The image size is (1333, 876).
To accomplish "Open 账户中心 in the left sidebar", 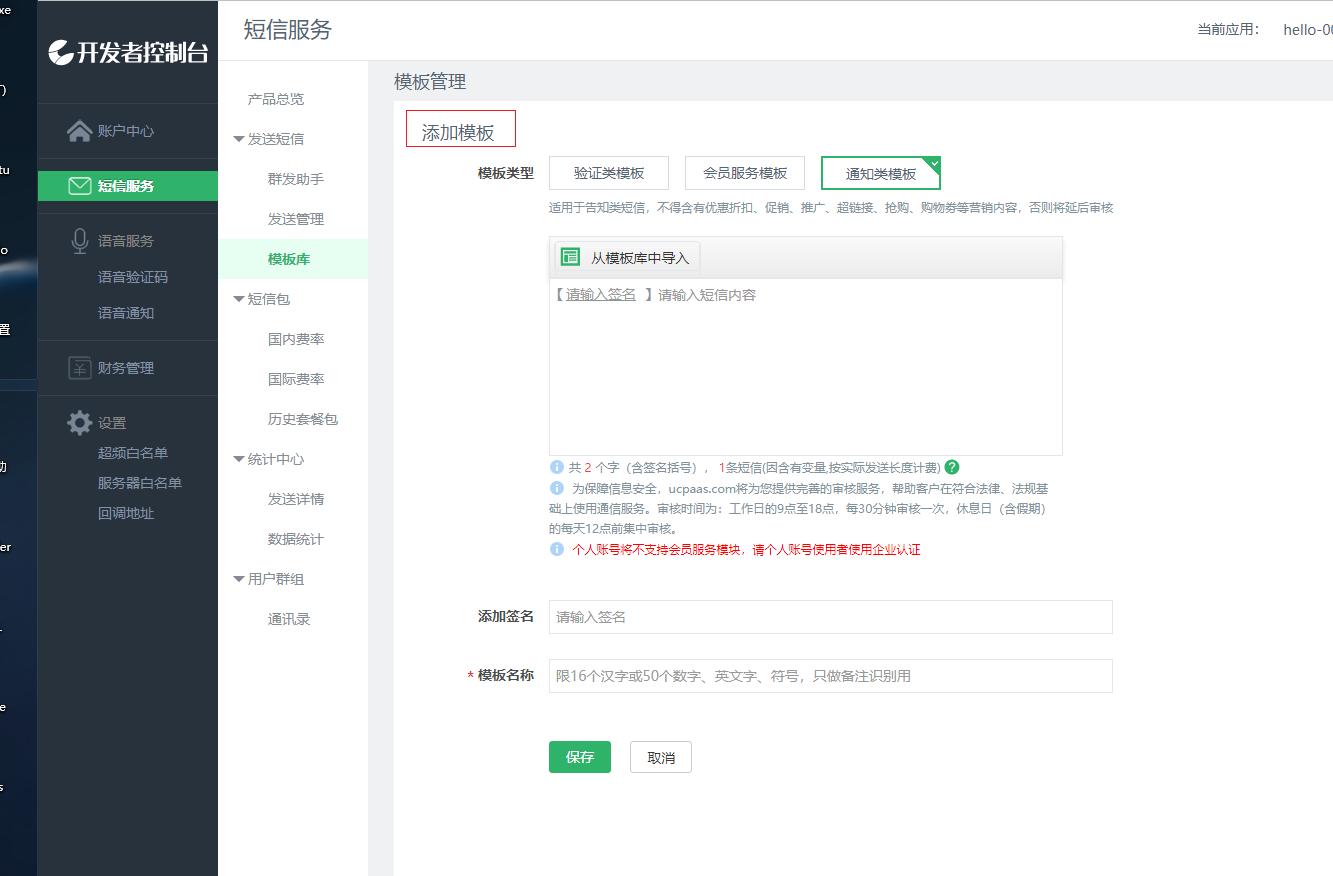I will [x=128, y=131].
